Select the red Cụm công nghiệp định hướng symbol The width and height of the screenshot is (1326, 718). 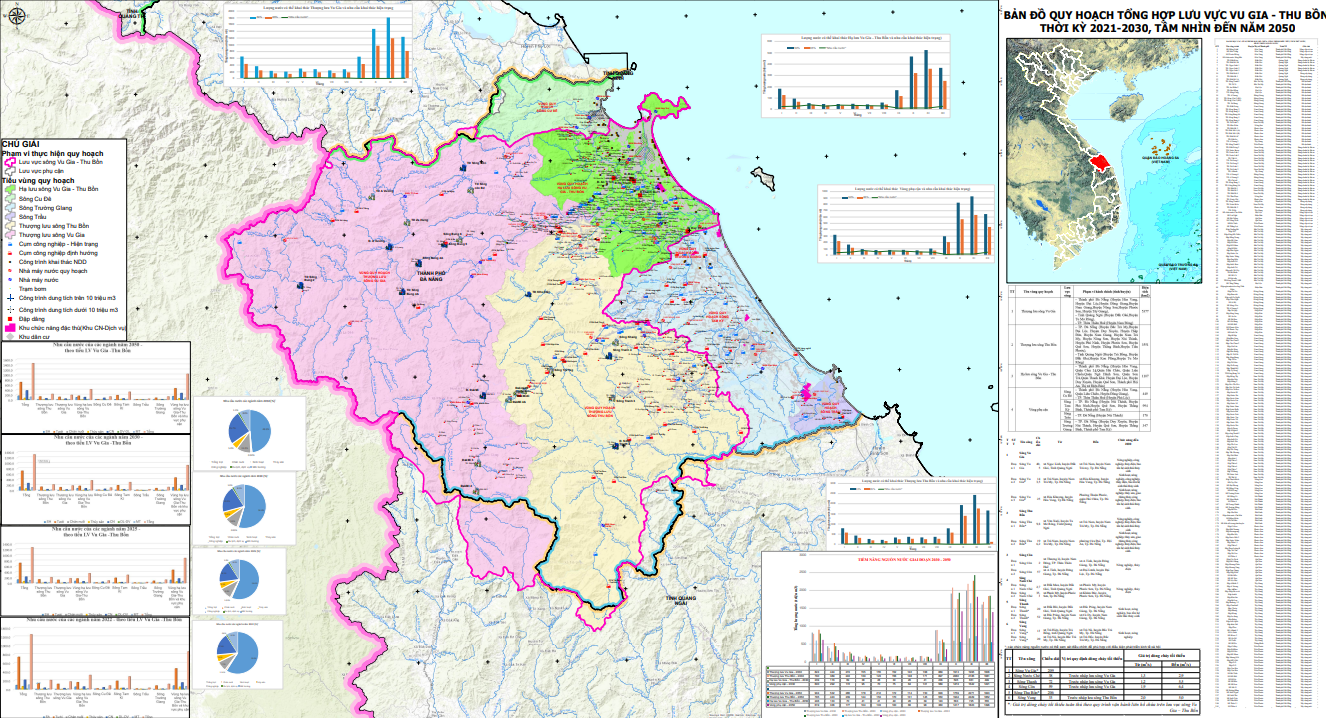click(x=10, y=253)
